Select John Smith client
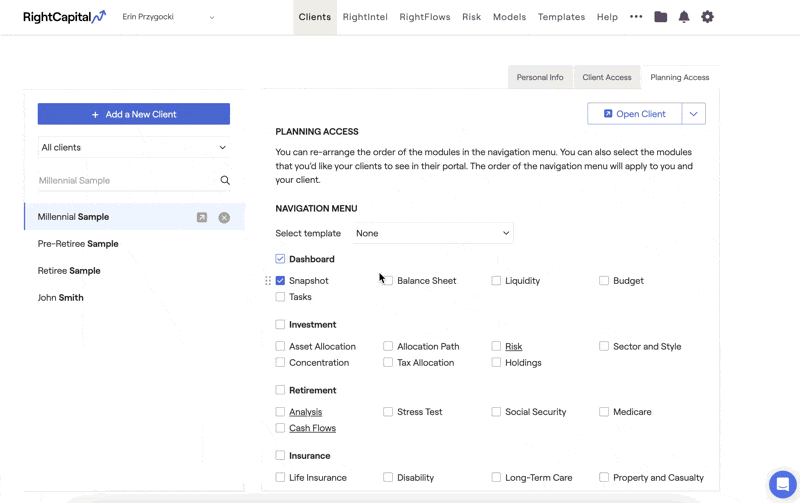Viewport: 800px width, 503px height. (x=60, y=298)
